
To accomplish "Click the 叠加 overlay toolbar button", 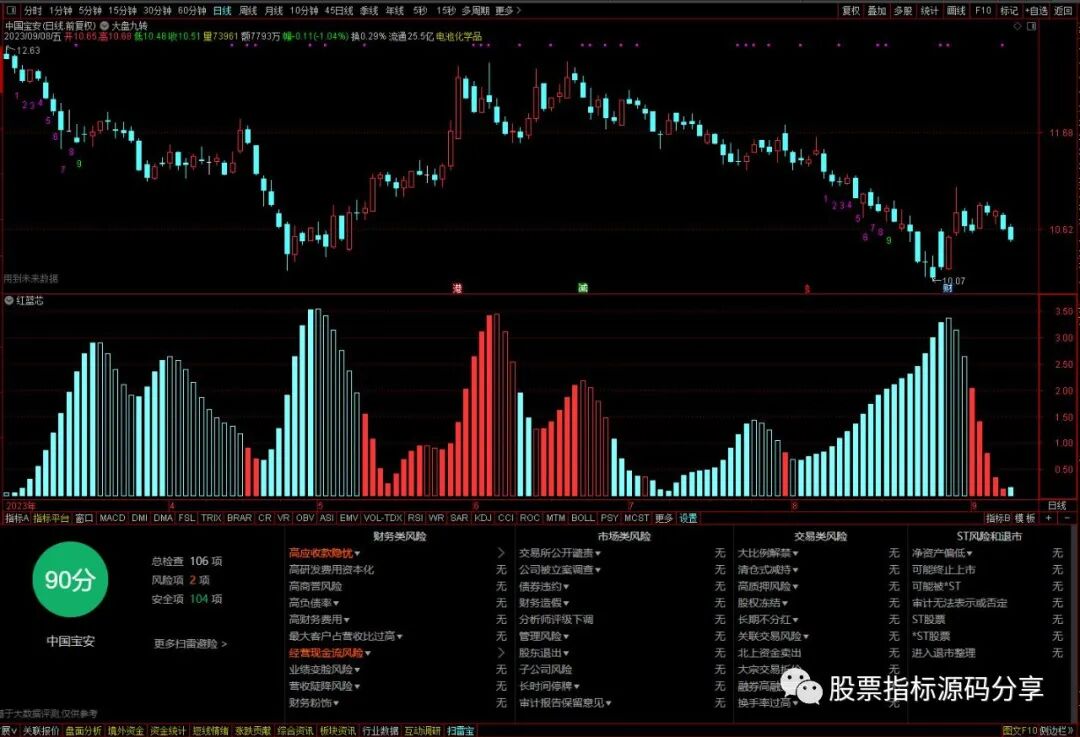I will [877, 10].
